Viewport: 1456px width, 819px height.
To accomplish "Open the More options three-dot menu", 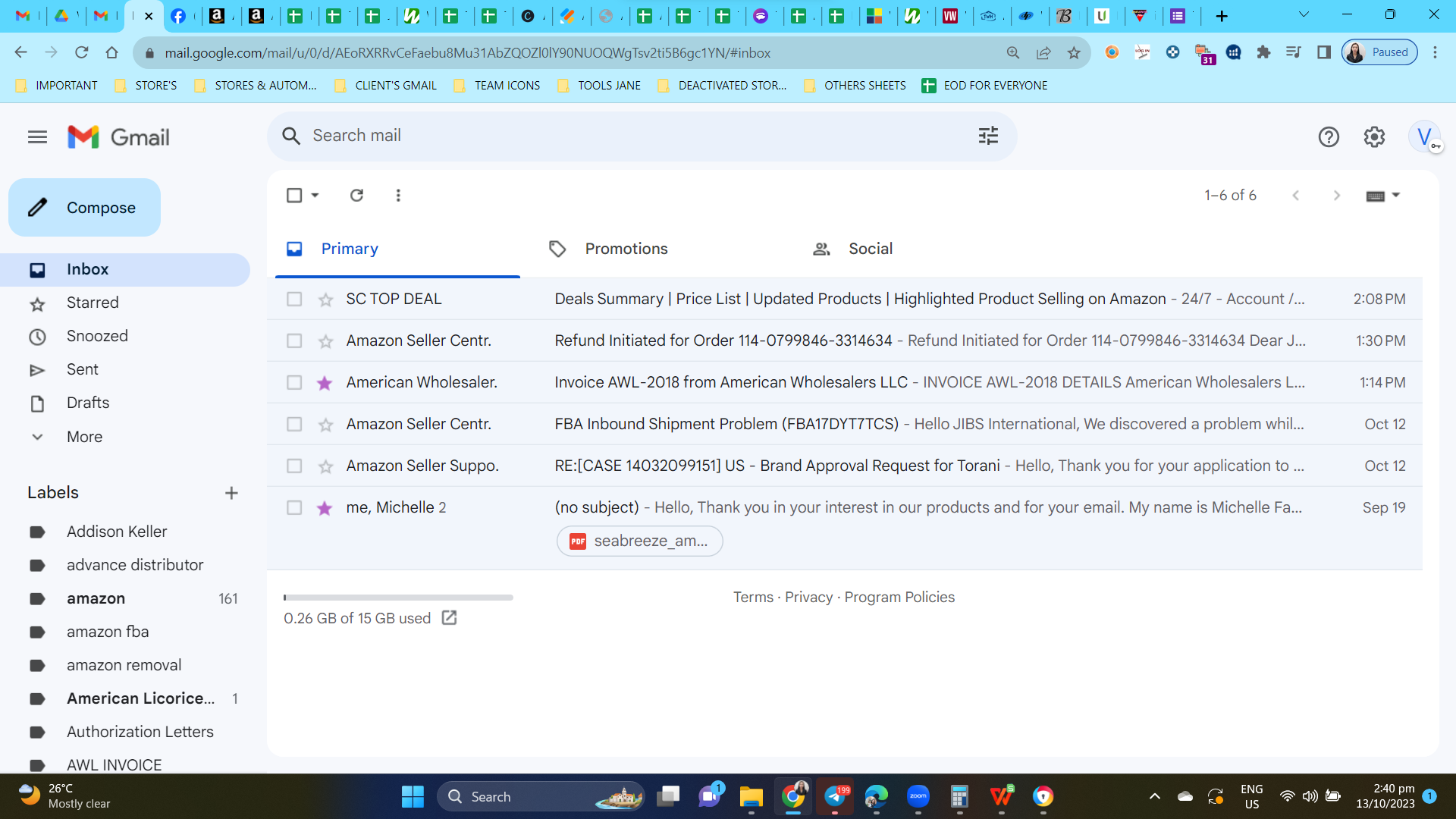I will click(x=398, y=196).
